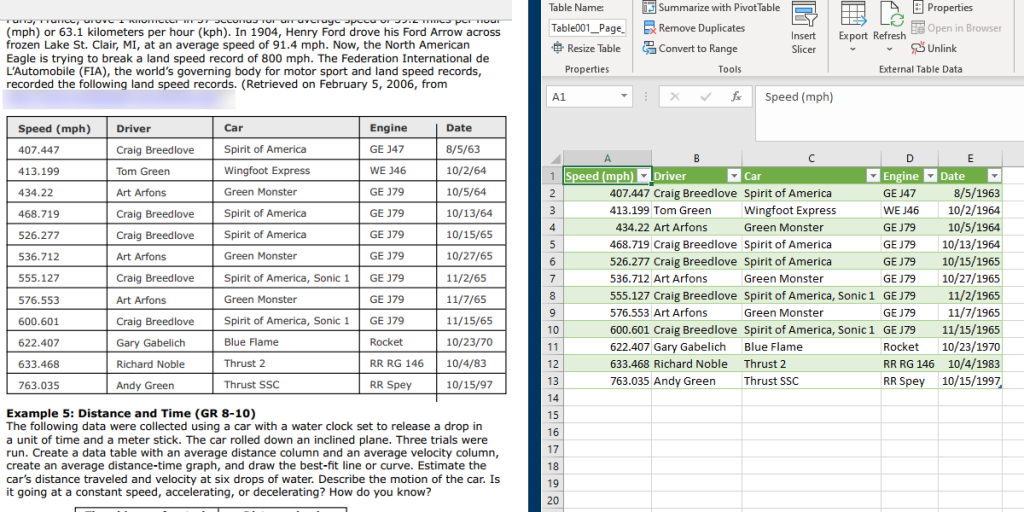Image resolution: width=1024 pixels, height=512 pixels.
Task: Click Excel cell Wingfoot Express
Action: [811, 210]
